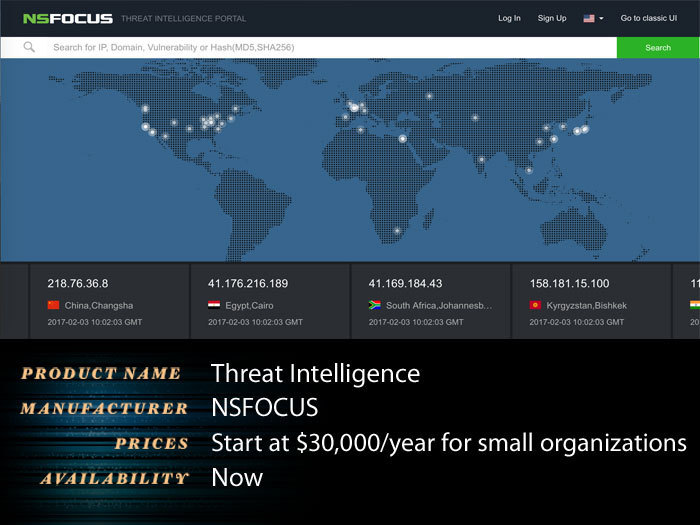
Task: Click the Egypt flag icon
Action: point(214,305)
